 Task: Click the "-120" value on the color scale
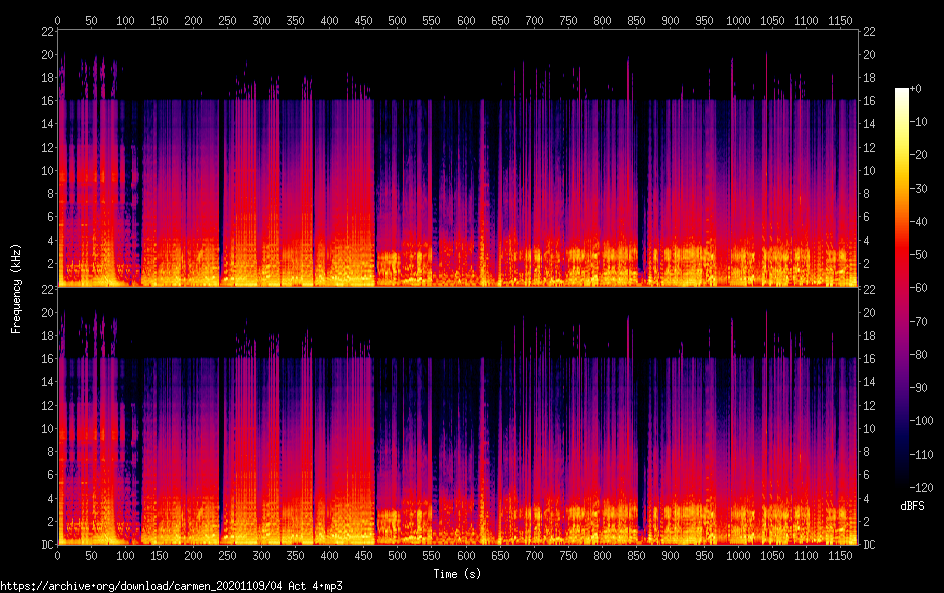[x=922, y=488]
